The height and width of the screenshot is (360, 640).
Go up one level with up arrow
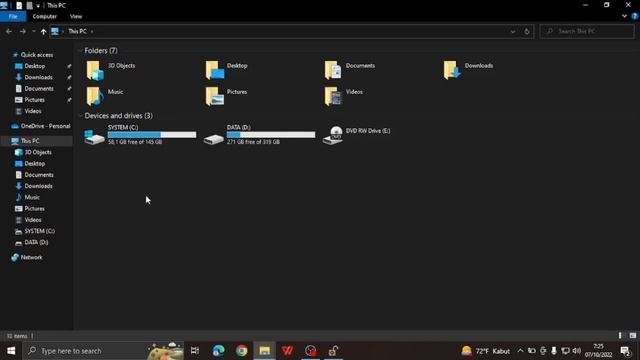[43, 31]
